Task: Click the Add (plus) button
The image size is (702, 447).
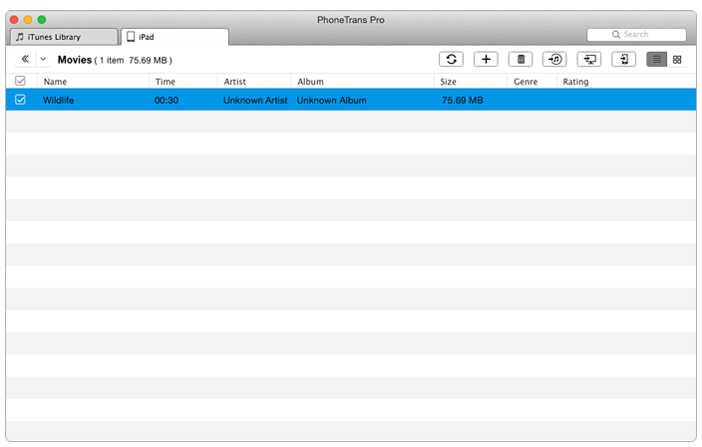Action: [x=486, y=59]
